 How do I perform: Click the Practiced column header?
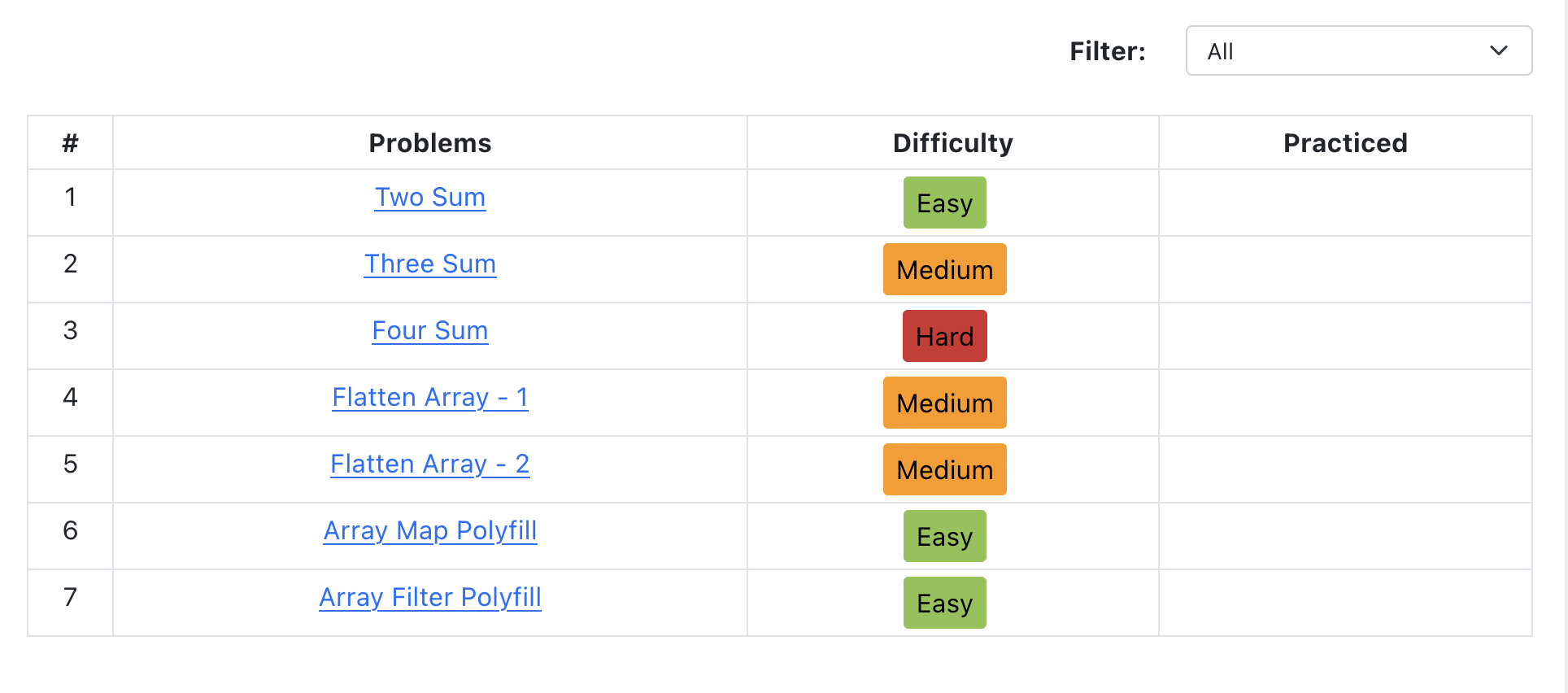point(1345,142)
